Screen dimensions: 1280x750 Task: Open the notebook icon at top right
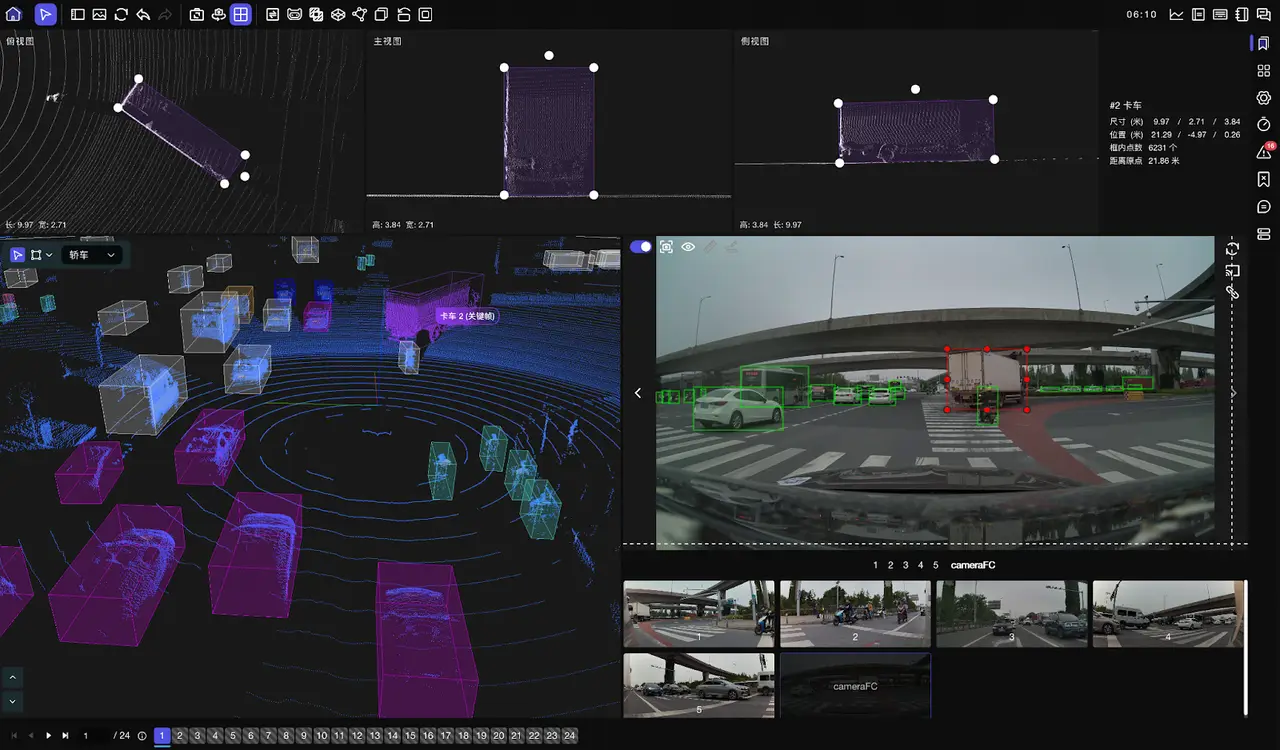[x=1242, y=15]
